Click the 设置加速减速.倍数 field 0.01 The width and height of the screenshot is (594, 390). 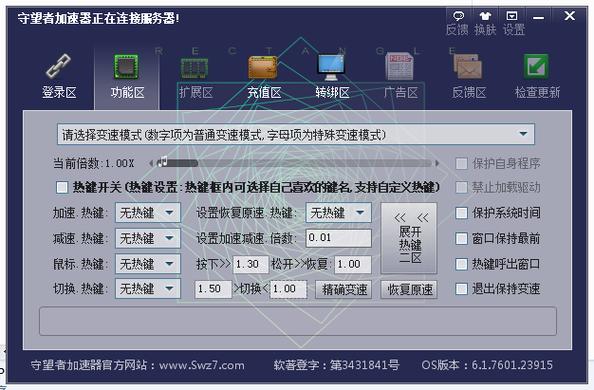338,238
